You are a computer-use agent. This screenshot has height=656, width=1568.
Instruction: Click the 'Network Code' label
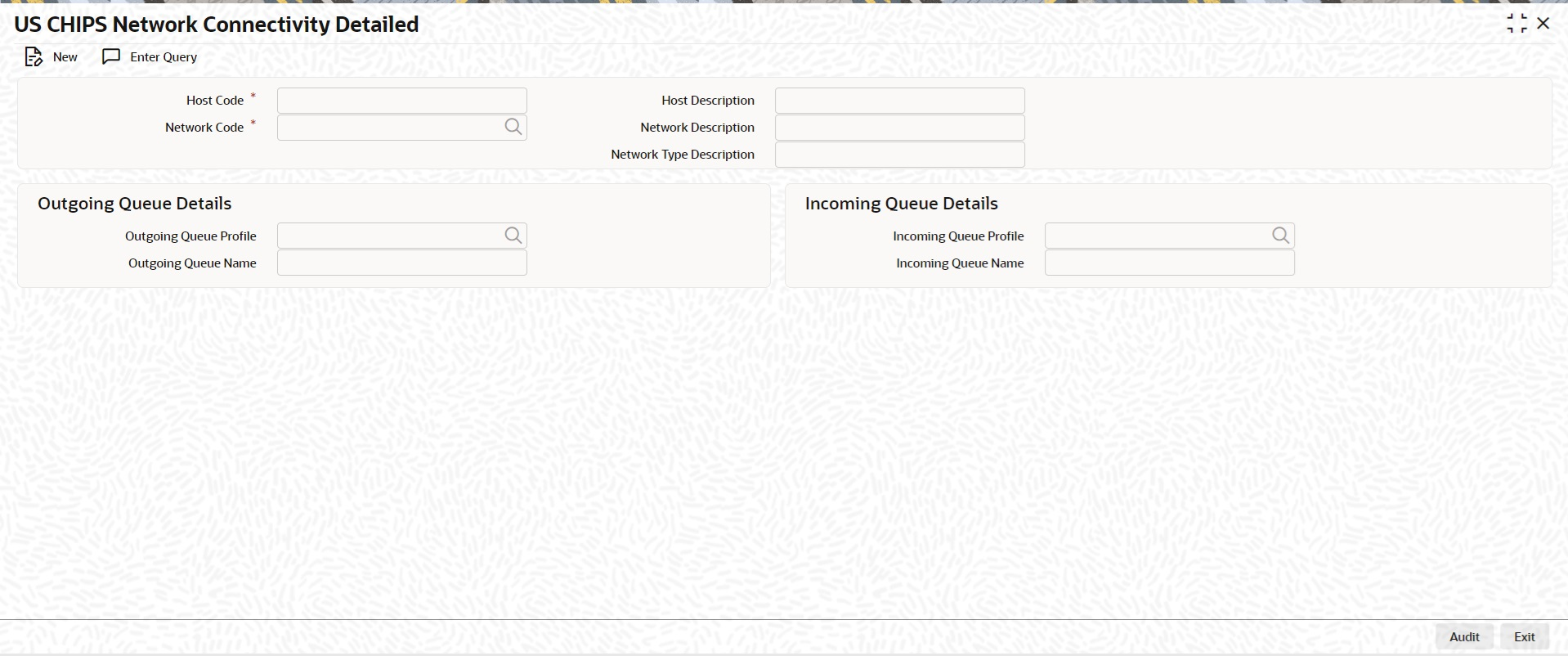[x=204, y=127]
